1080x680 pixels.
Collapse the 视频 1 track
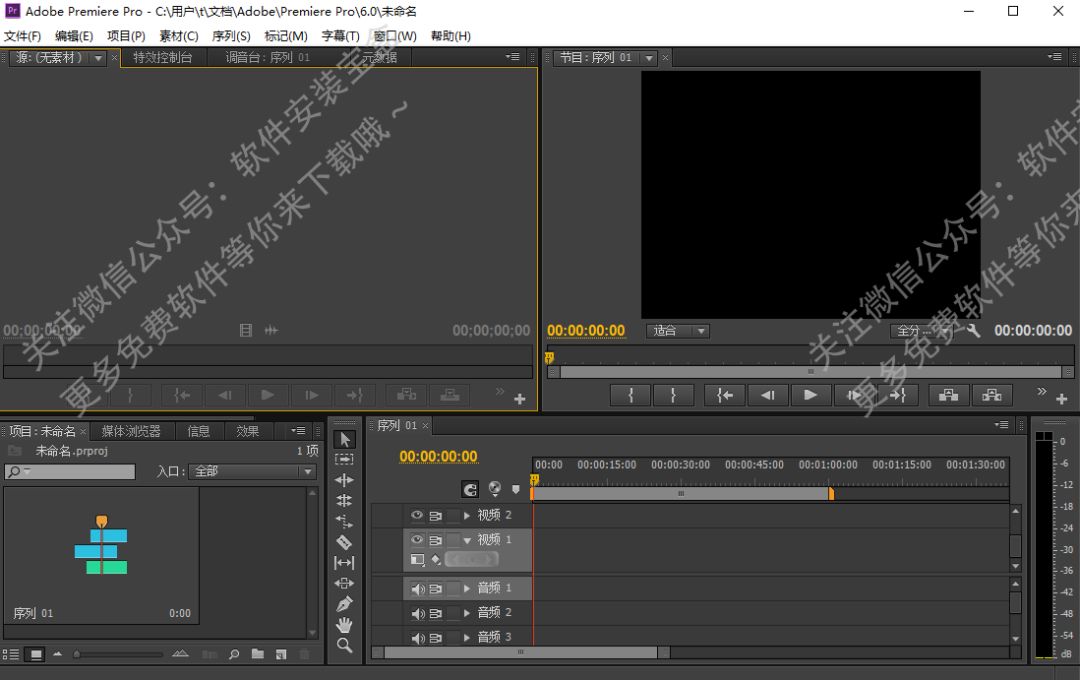pos(467,540)
